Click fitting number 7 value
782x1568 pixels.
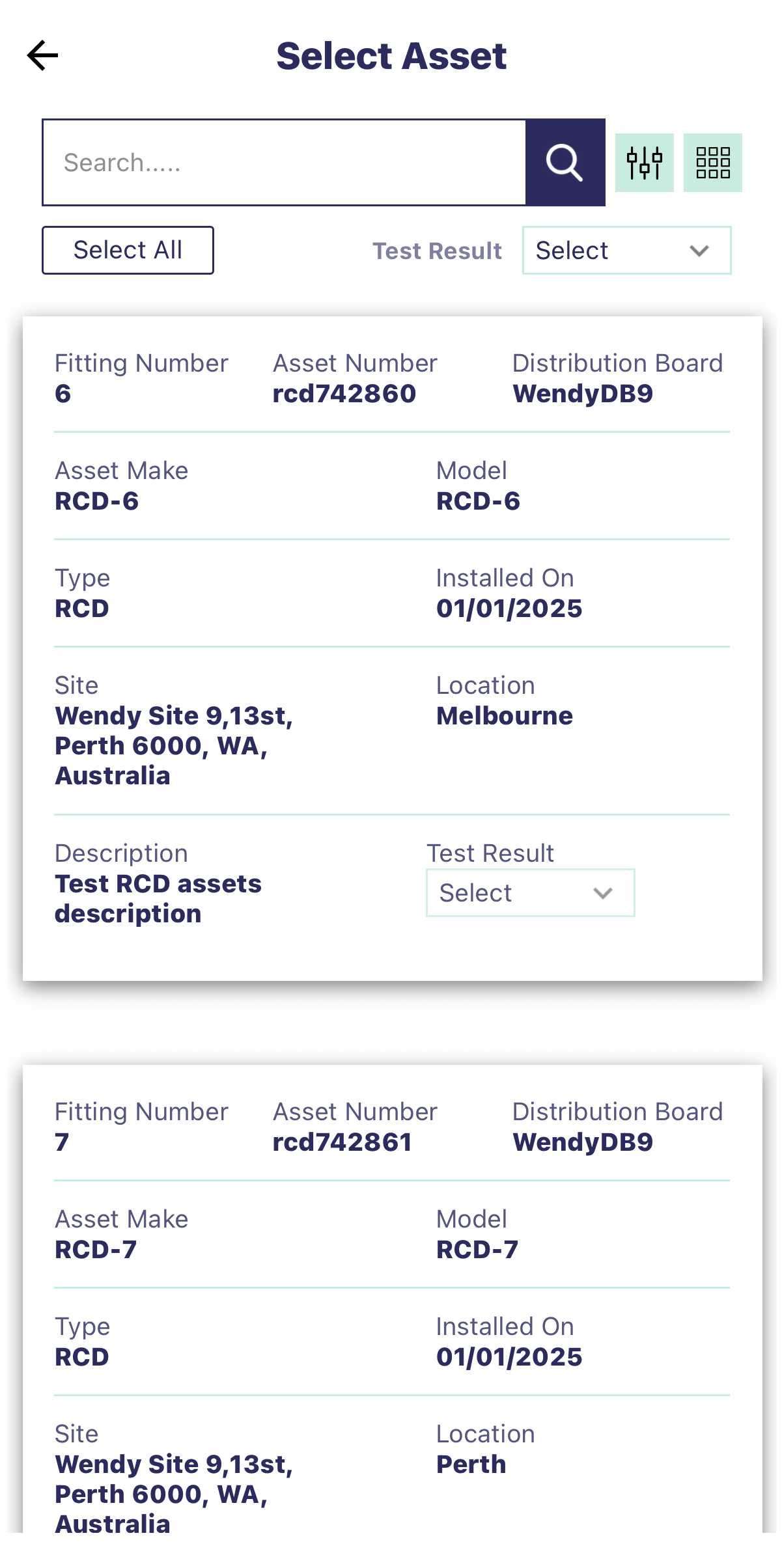(x=62, y=1142)
